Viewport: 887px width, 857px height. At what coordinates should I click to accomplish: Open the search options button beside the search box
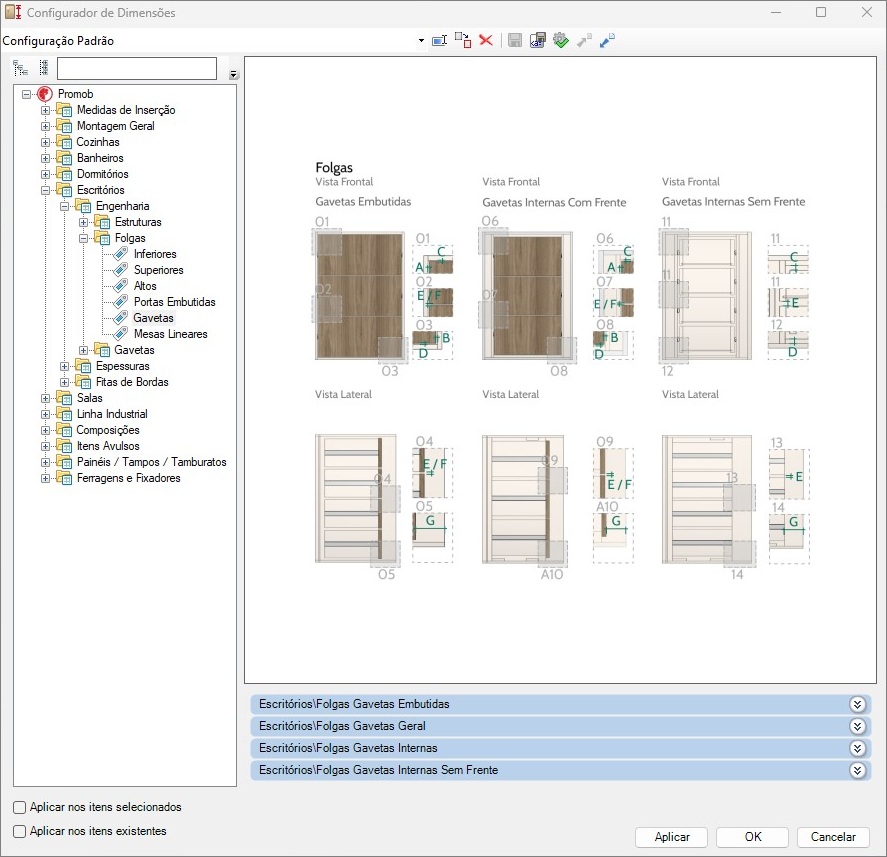[234, 75]
